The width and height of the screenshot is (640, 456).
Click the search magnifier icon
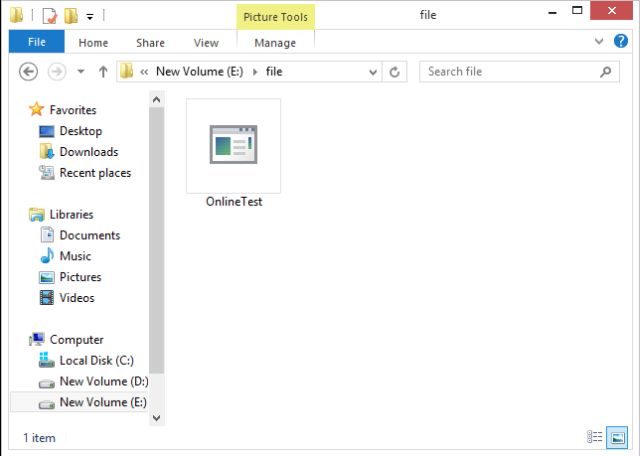point(606,72)
